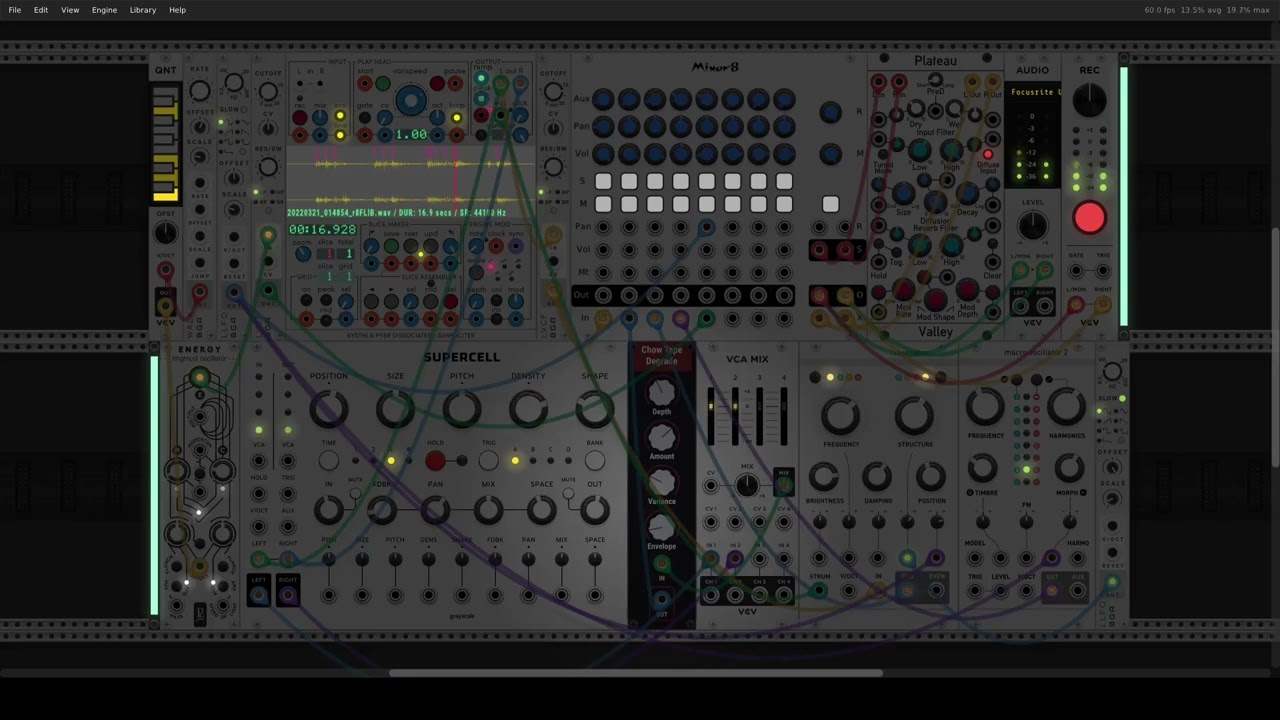The image size is (1280, 720).
Task: Click the Supercell SIZE knob
Action: pos(395,409)
